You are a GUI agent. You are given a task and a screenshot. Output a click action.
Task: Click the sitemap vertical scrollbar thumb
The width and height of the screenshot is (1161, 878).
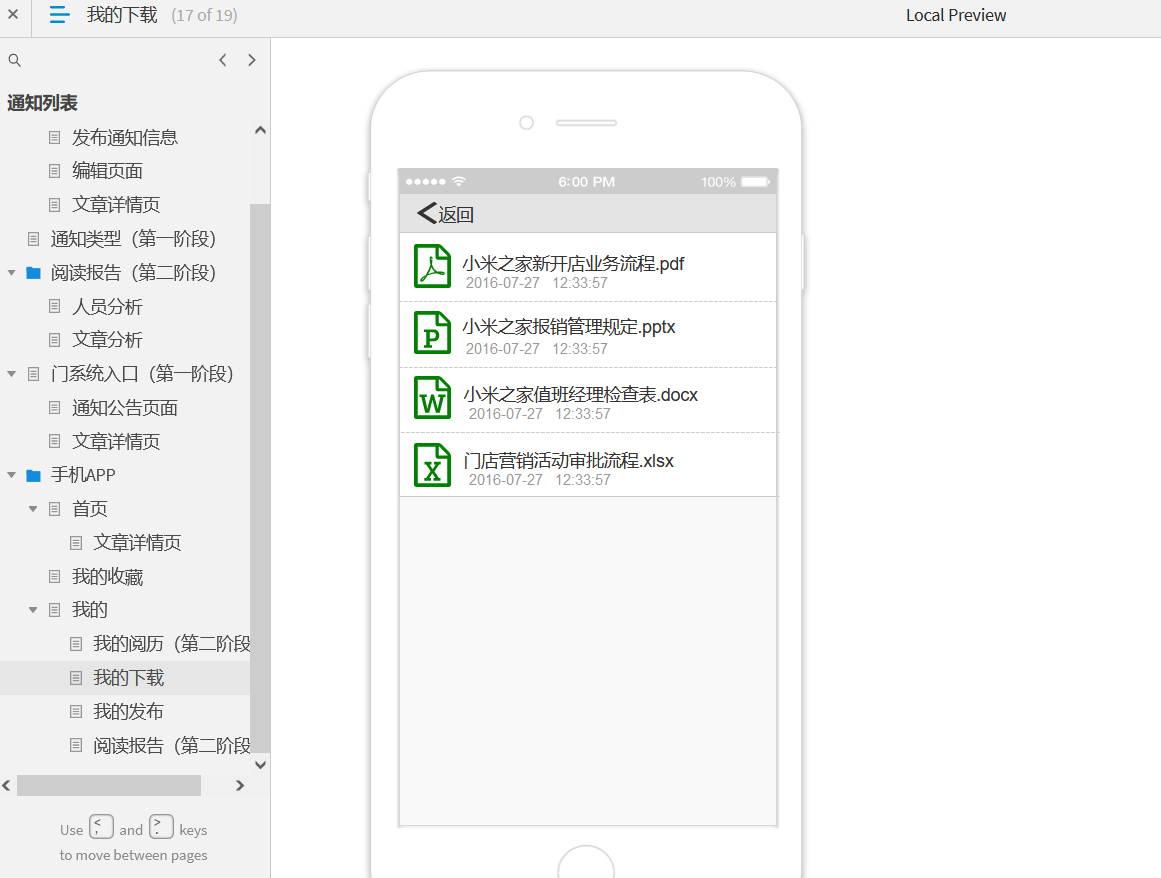tap(260, 477)
